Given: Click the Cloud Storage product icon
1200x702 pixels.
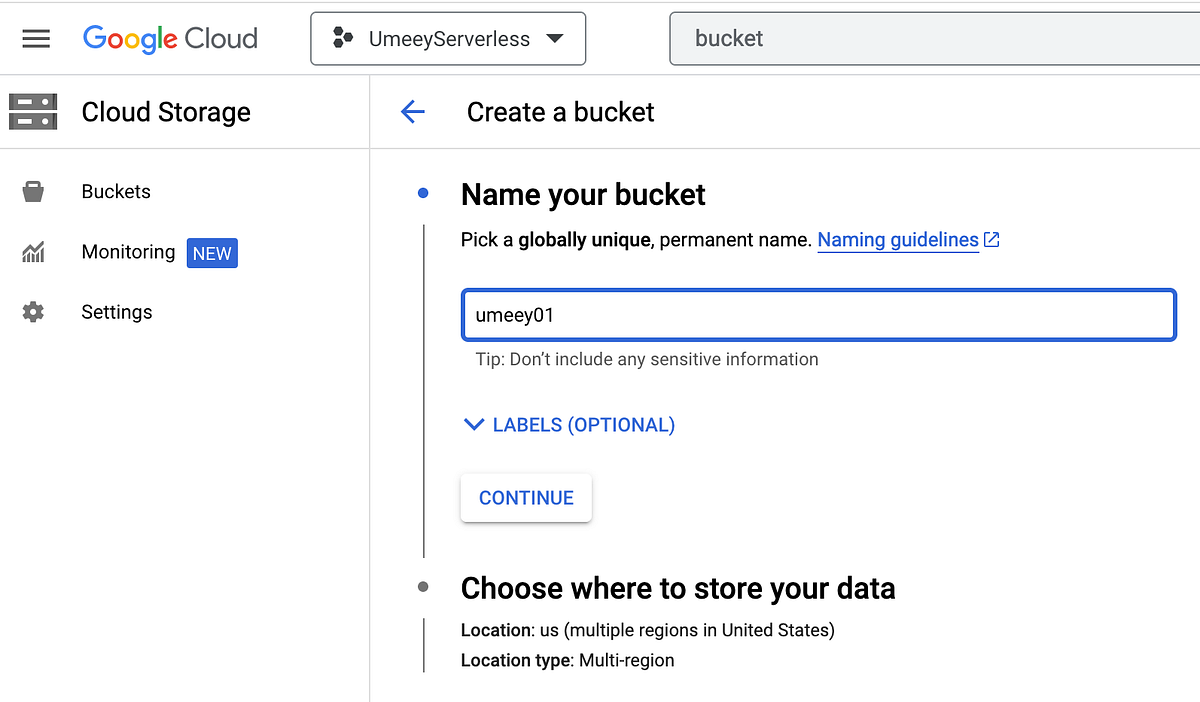Looking at the screenshot, I should click(33, 111).
